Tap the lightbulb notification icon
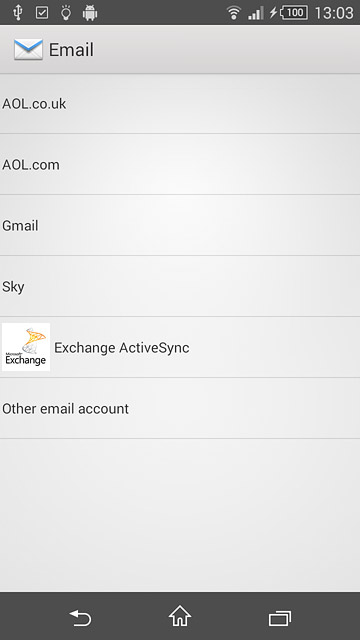 [x=66, y=13]
